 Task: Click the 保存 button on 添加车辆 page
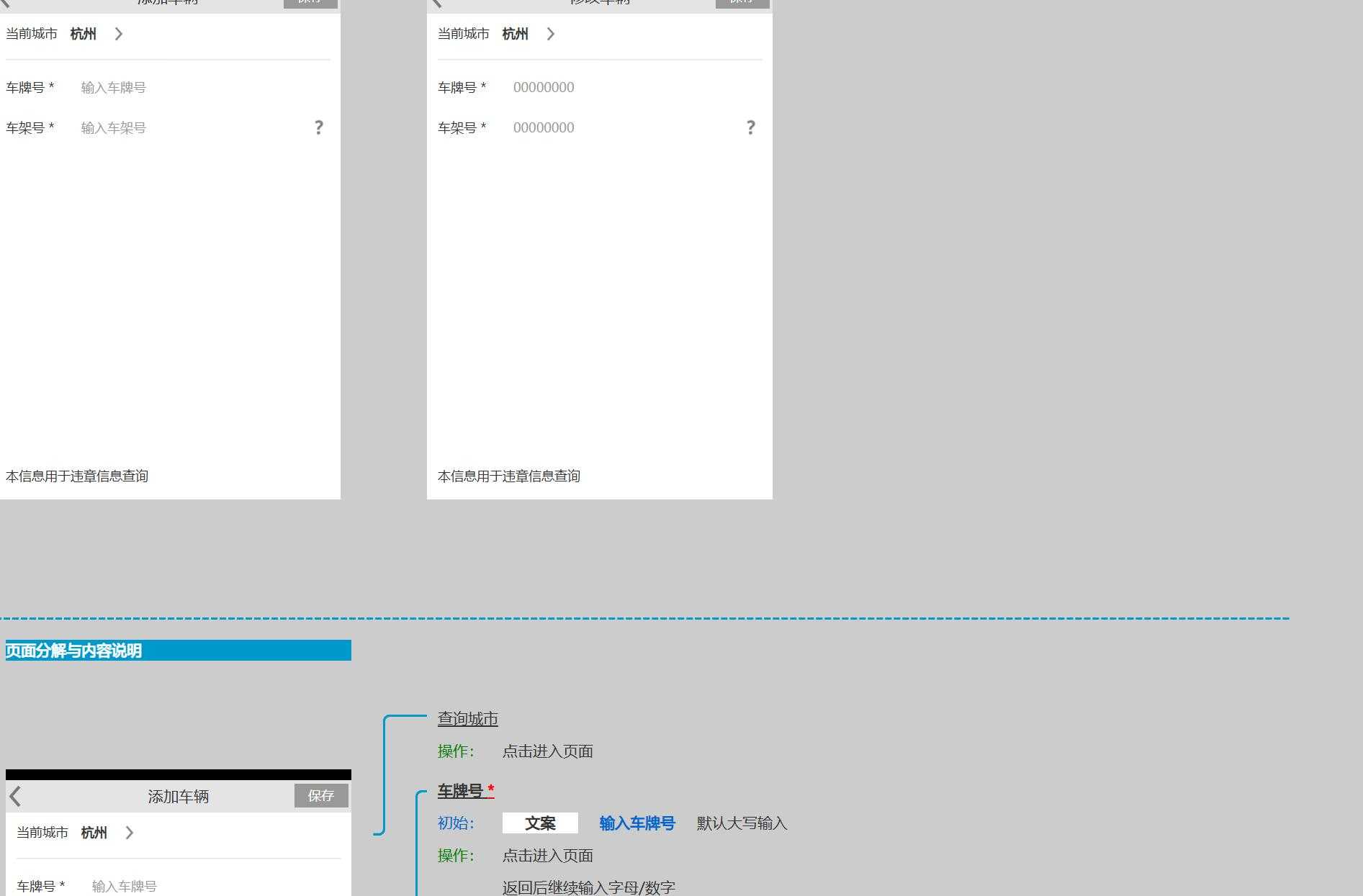(x=310, y=2)
